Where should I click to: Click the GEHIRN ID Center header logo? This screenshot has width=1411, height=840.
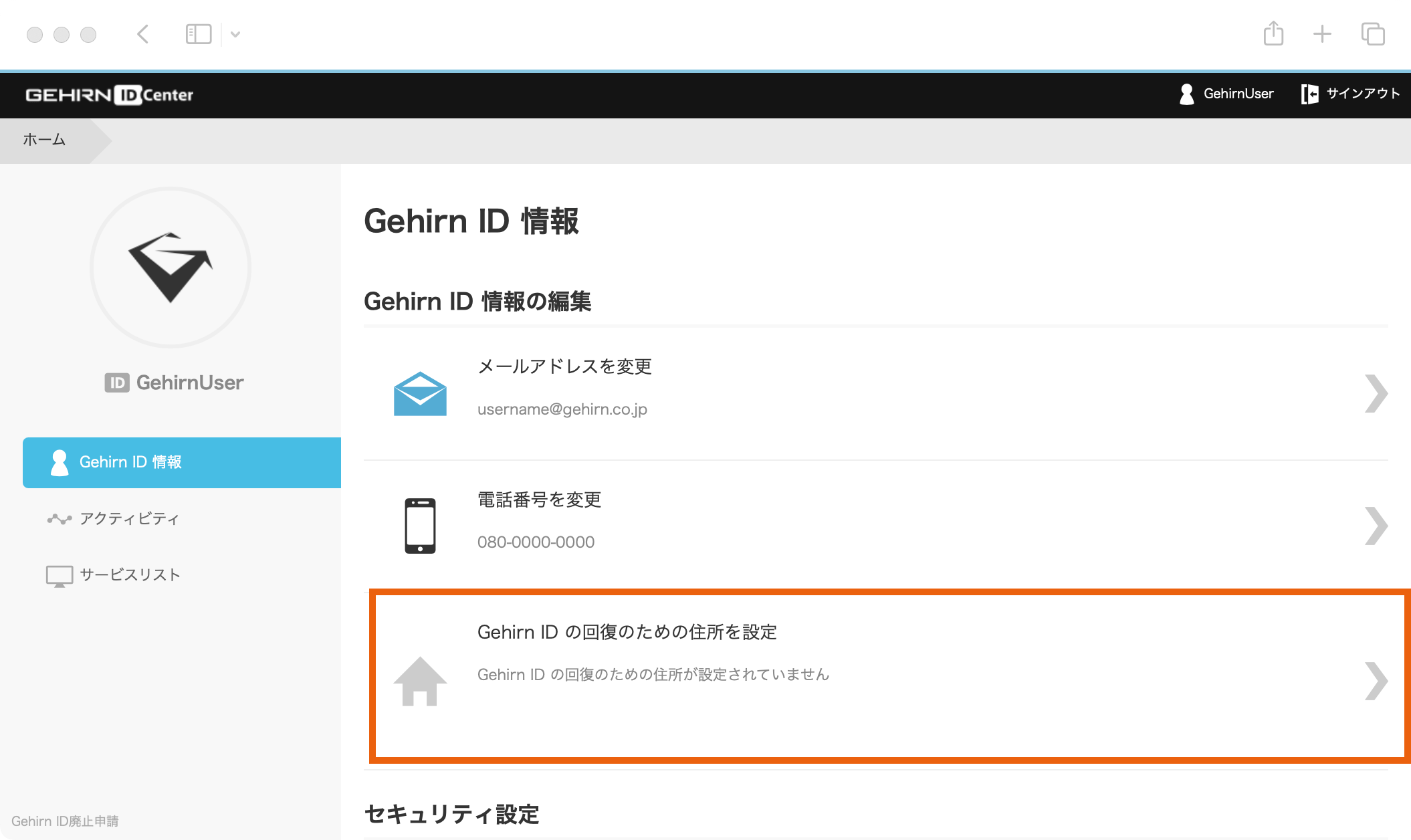[x=110, y=95]
